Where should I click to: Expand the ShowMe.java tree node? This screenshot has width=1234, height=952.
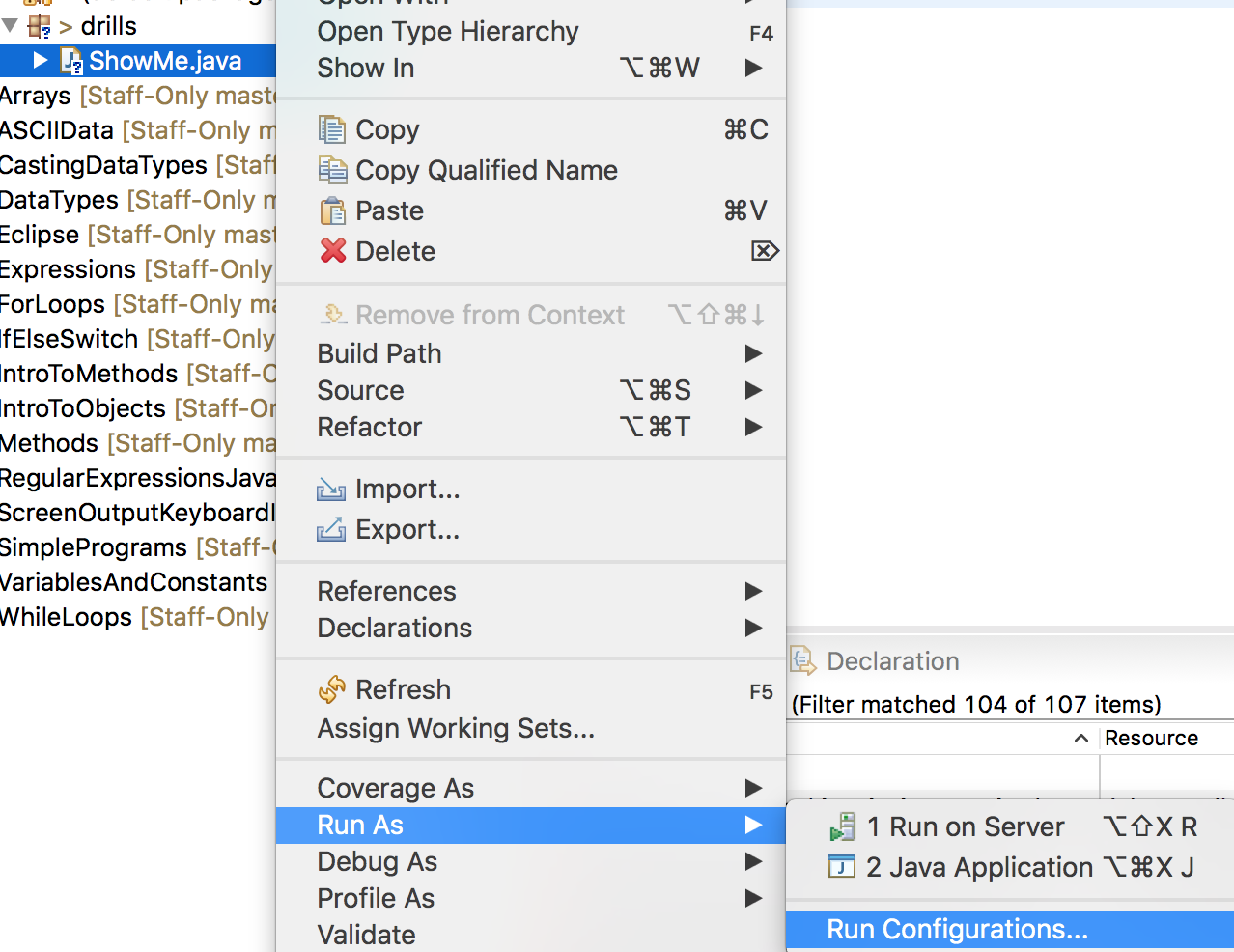41,61
